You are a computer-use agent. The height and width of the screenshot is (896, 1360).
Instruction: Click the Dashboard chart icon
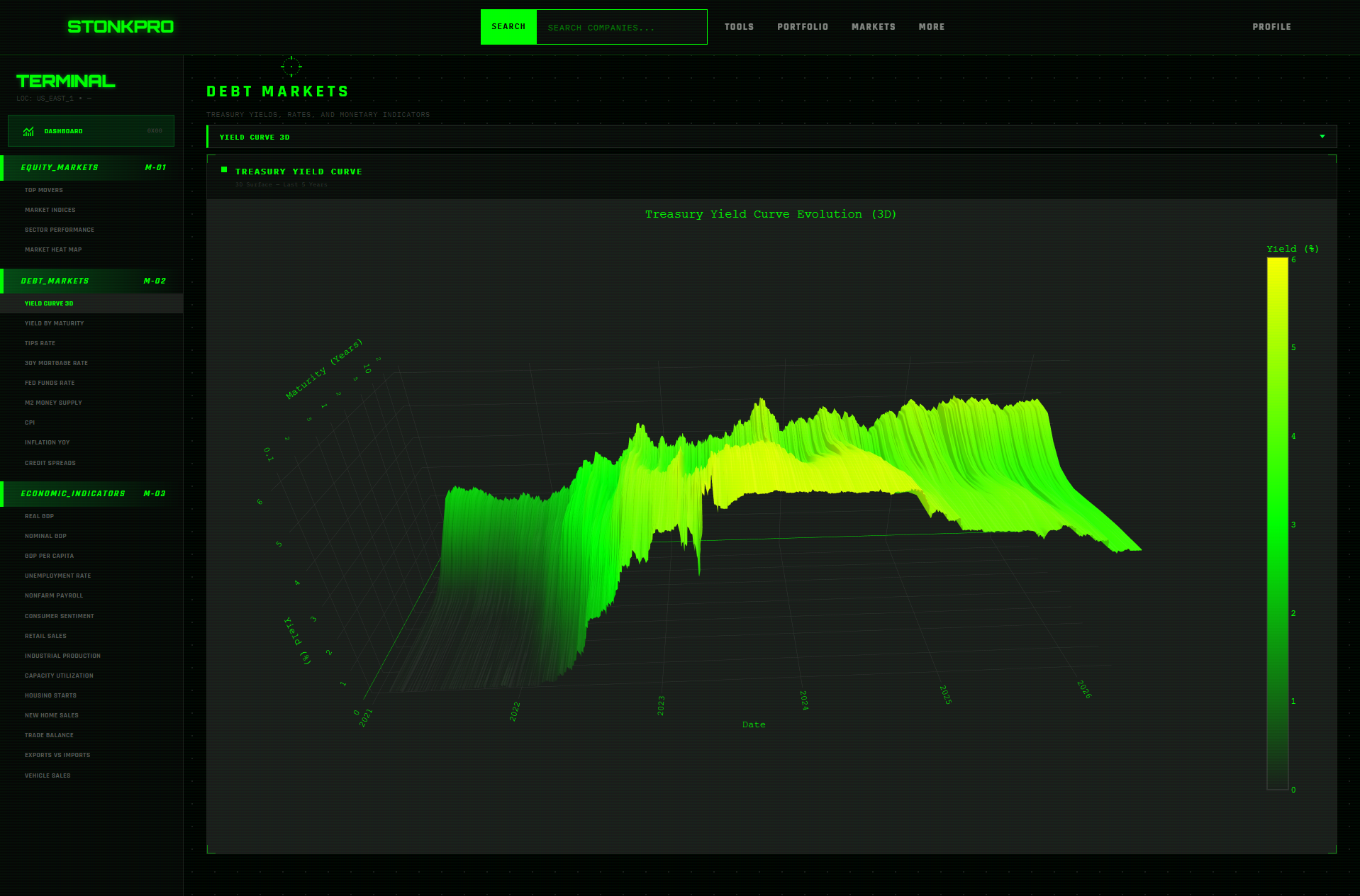pos(28,131)
